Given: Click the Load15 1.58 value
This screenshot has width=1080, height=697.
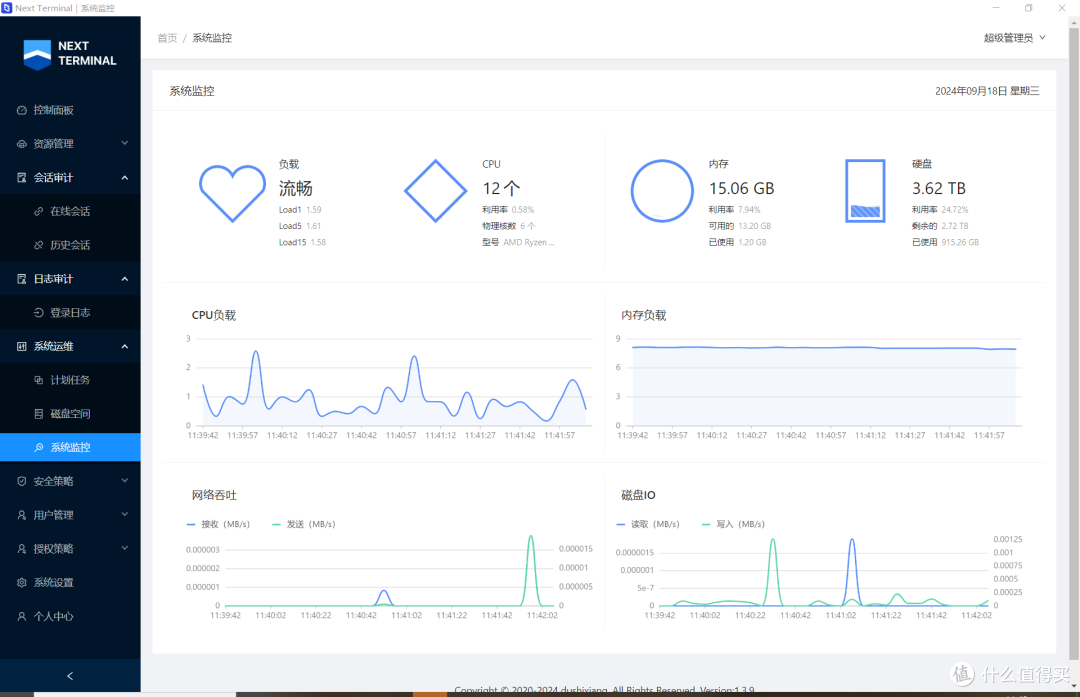Looking at the screenshot, I should point(302,242).
